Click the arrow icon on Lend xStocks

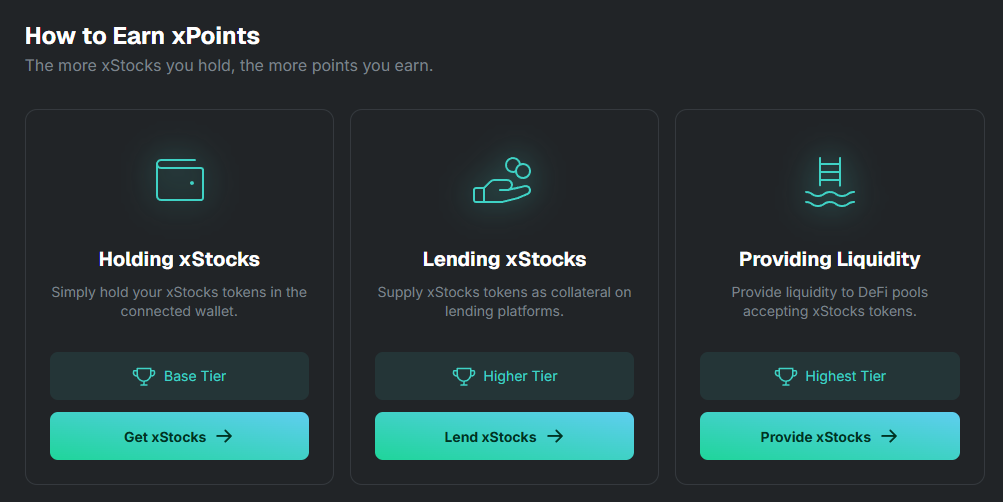554,436
